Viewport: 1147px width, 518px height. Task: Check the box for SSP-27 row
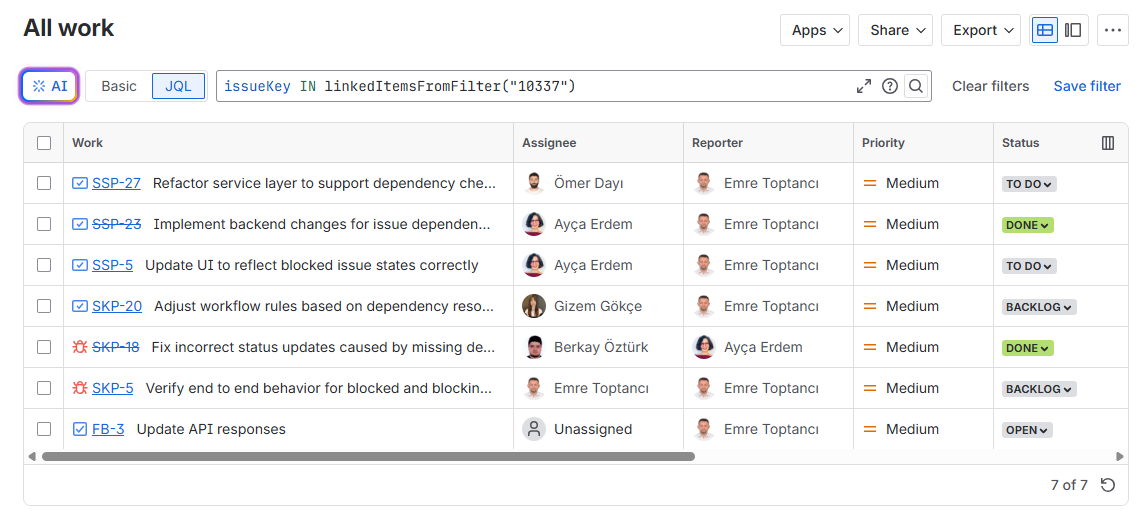pos(44,183)
